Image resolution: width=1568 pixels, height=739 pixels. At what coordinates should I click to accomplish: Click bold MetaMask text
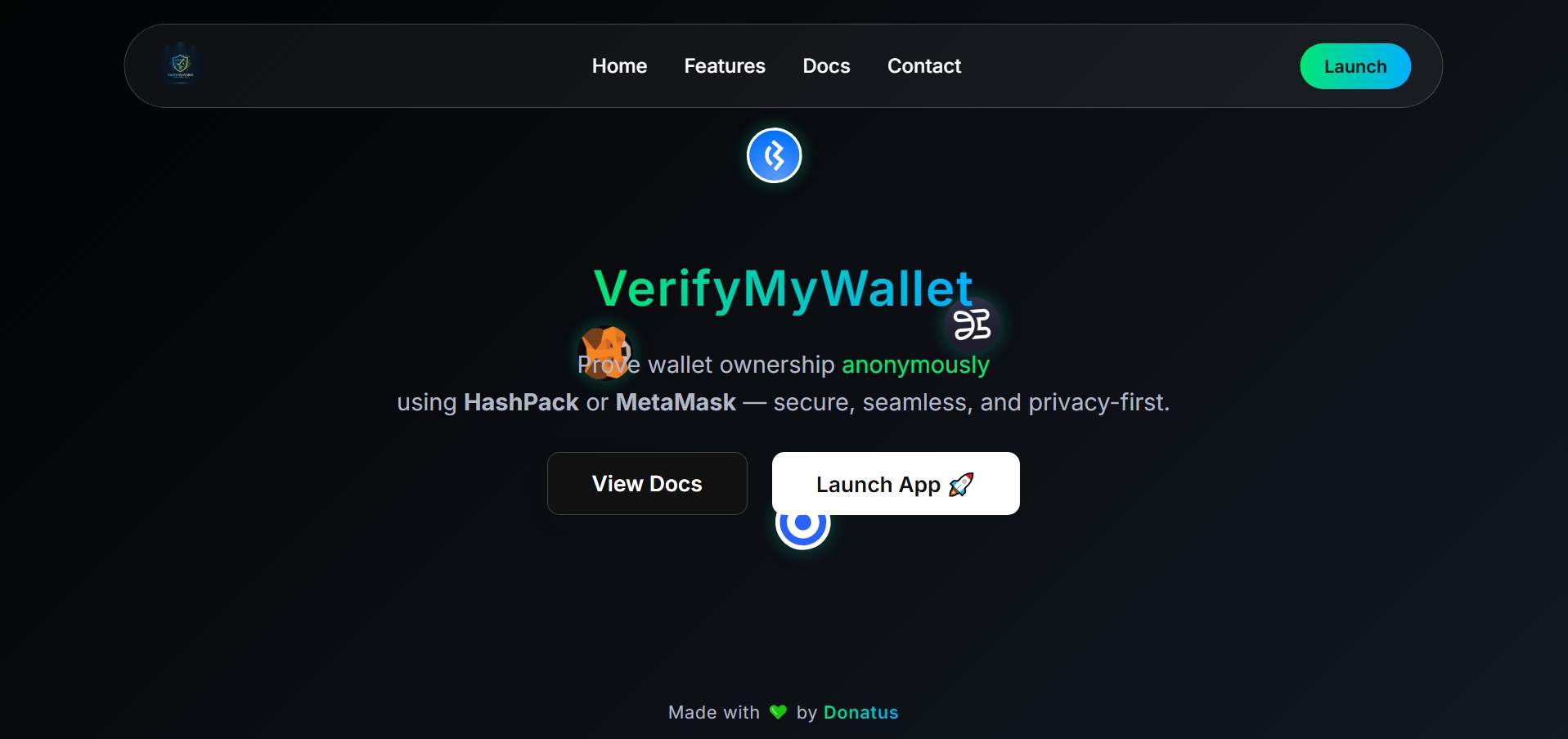pos(676,402)
